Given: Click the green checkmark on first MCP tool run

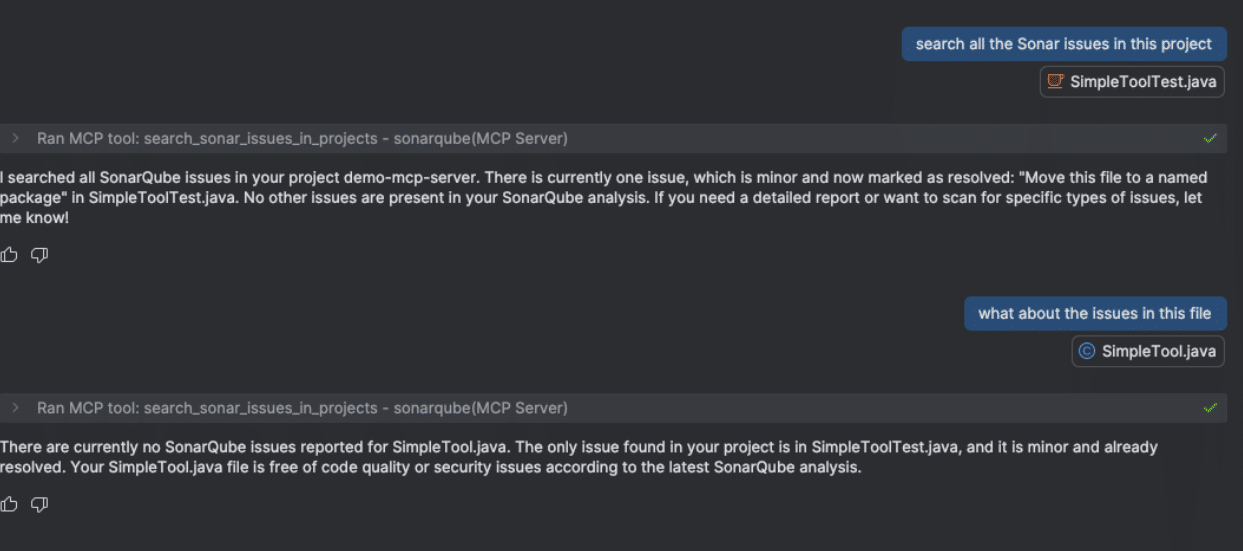Looking at the screenshot, I should point(1210,138).
